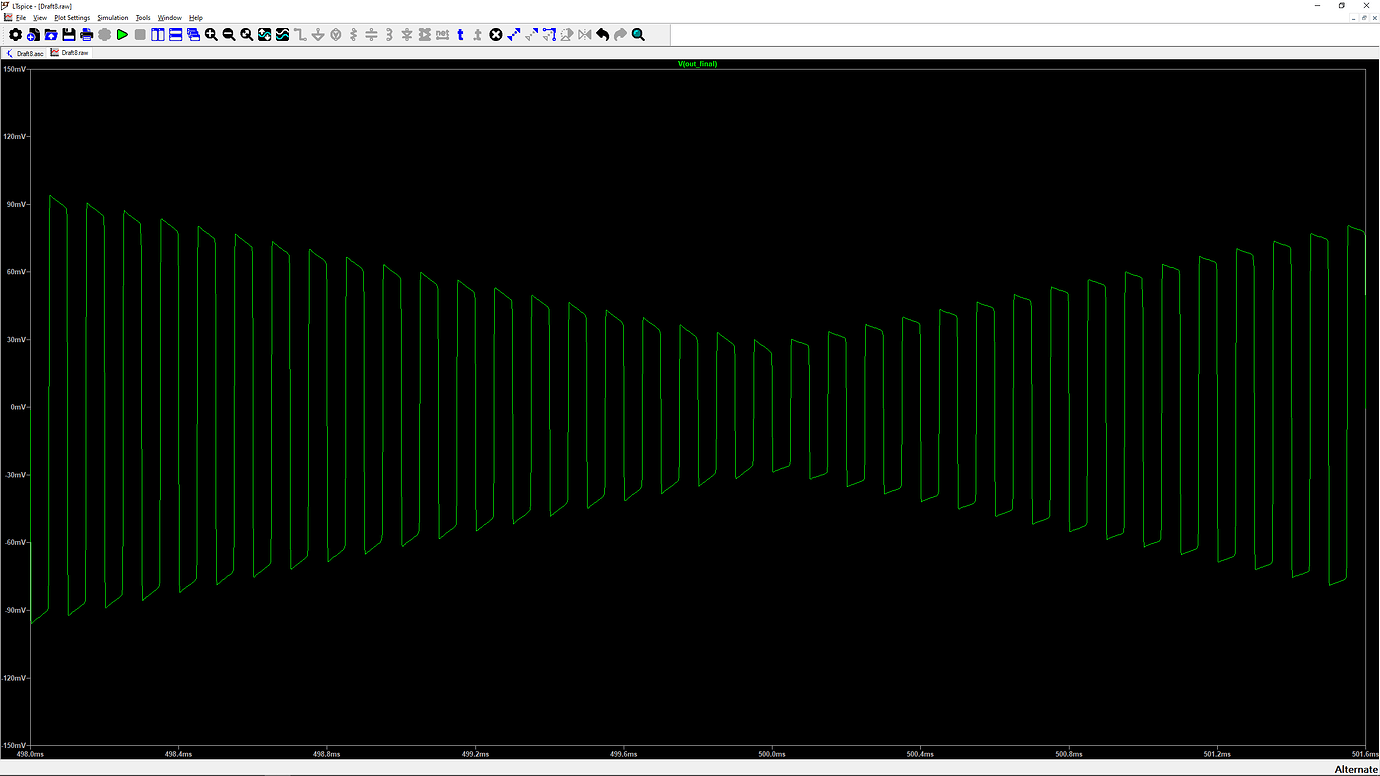
Task: Activate the Zoom In magnifier tool
Action: point(211,34)
